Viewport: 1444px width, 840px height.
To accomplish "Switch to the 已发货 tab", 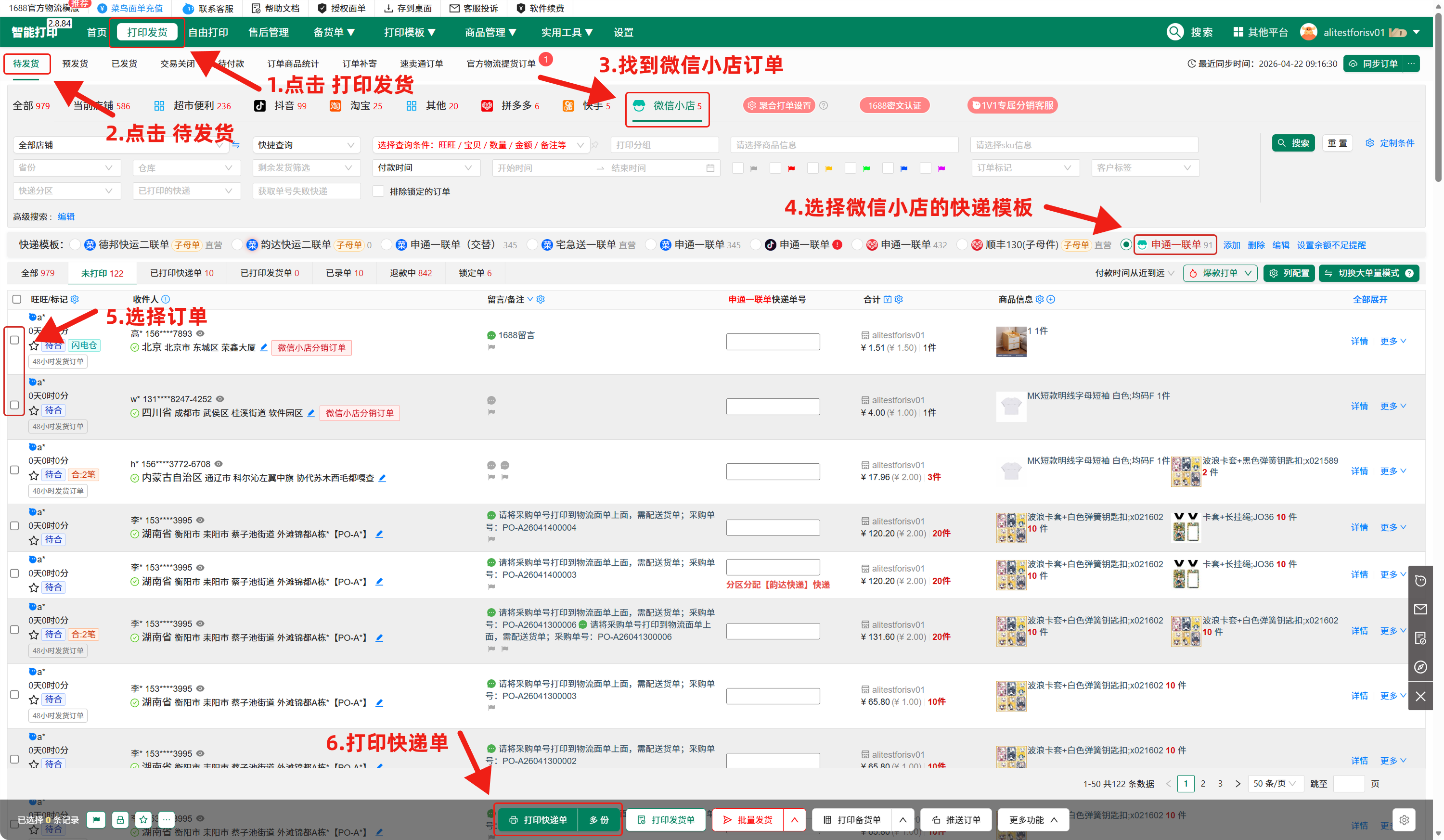I will point(124,64).
